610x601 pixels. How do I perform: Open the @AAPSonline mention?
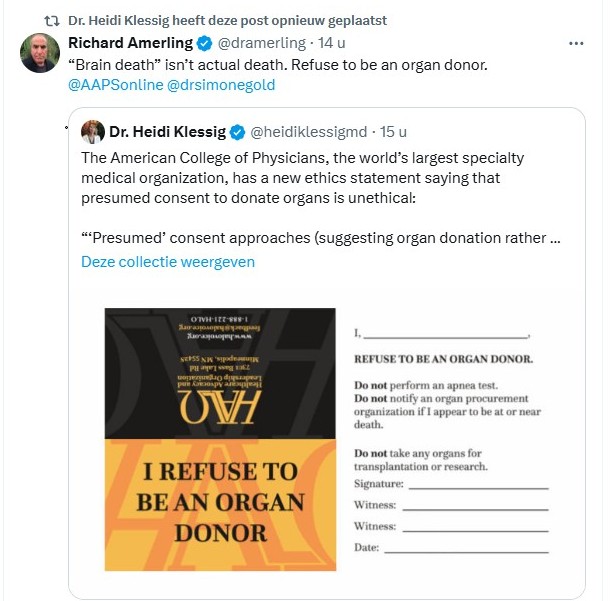tap(108, 85)
